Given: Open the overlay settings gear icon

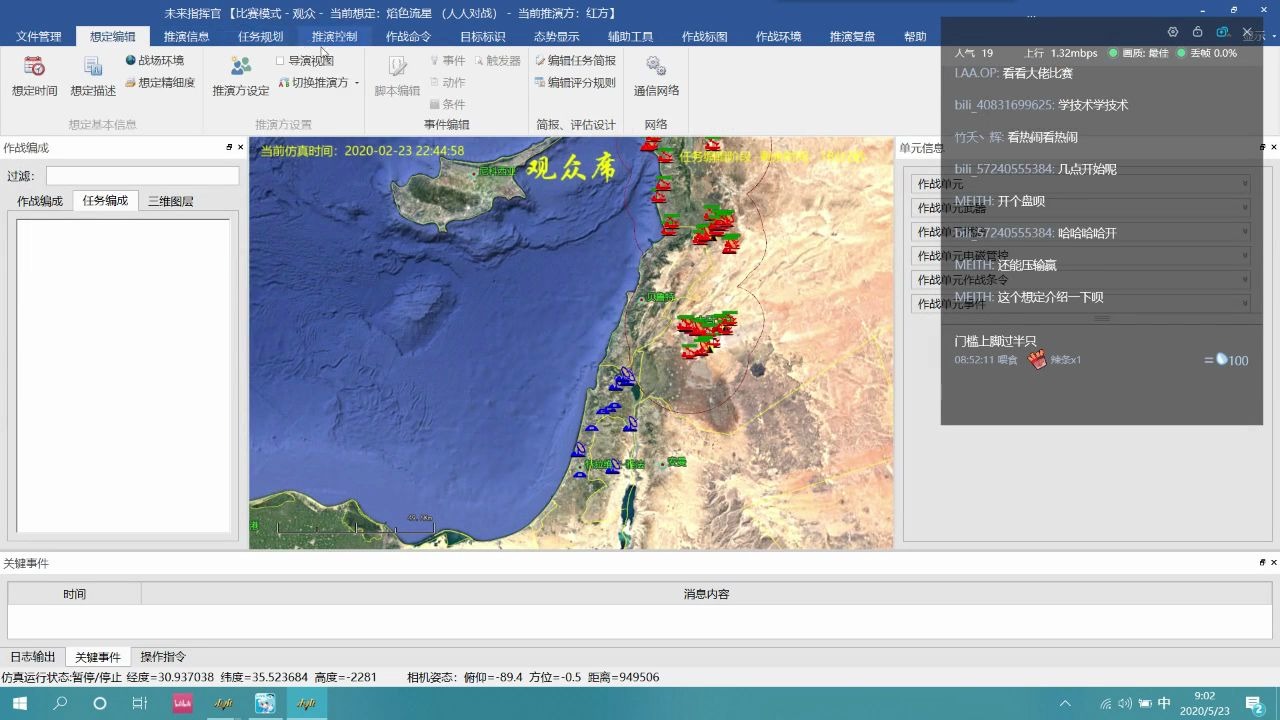Looking at the screenshot, I should click(x=1173, y=32).
